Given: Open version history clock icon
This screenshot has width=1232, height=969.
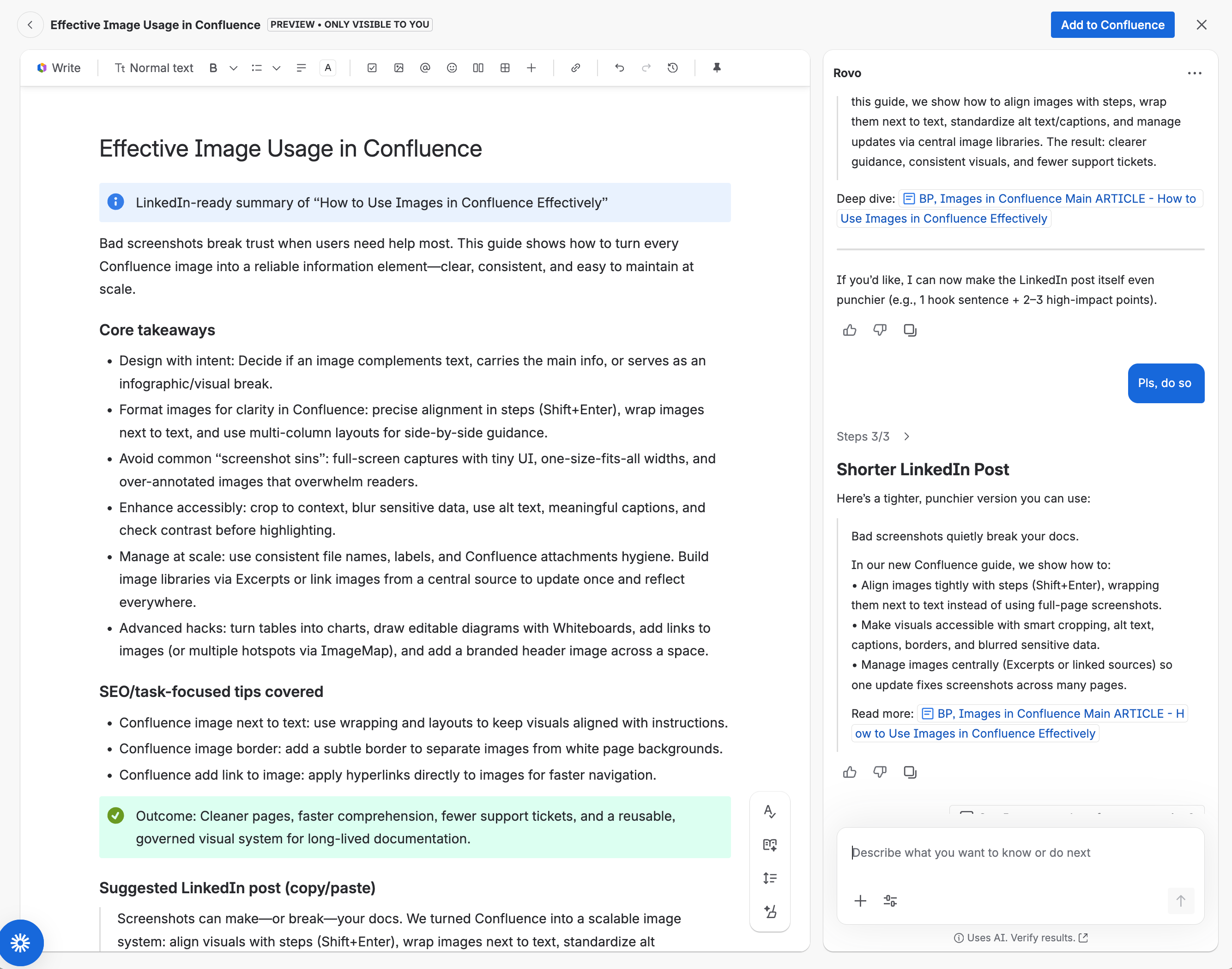Looking at the screenshot, I should (x=673, y=68).
